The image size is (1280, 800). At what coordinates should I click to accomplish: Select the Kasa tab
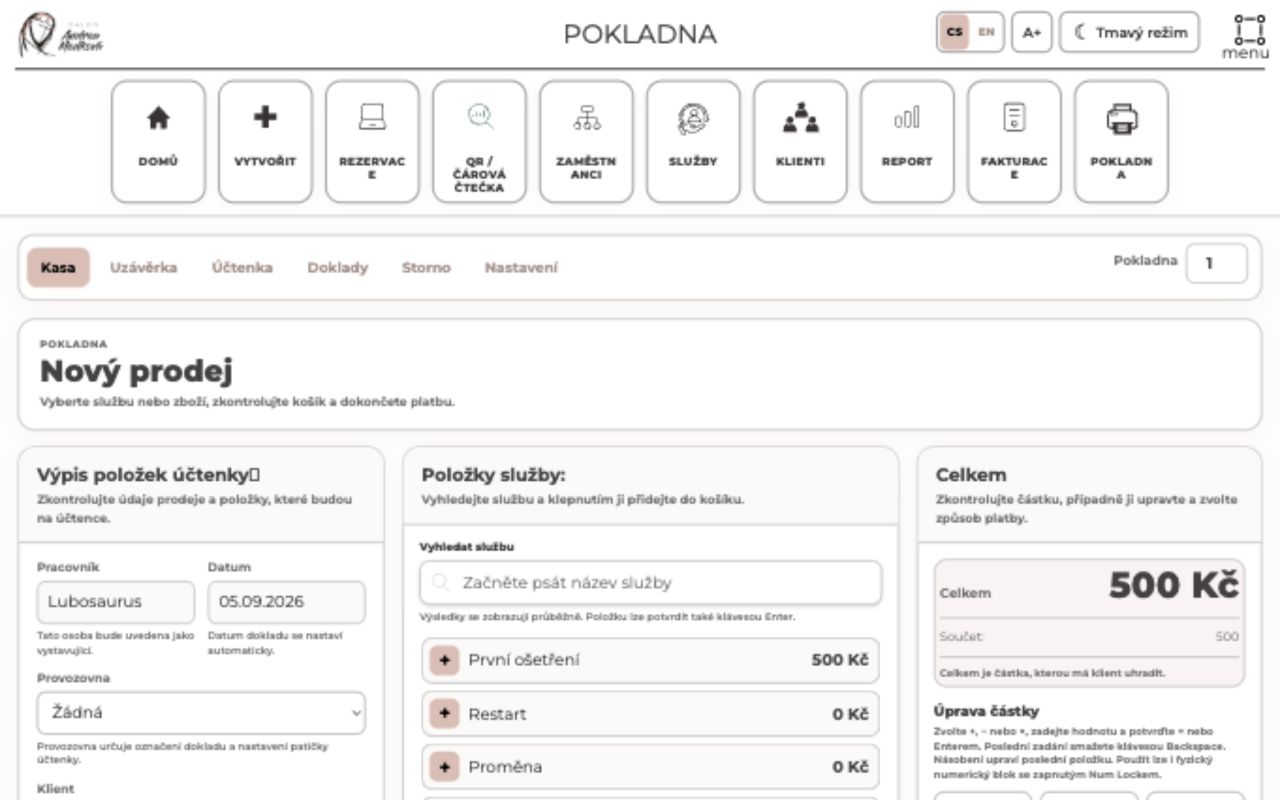(58, 268)
